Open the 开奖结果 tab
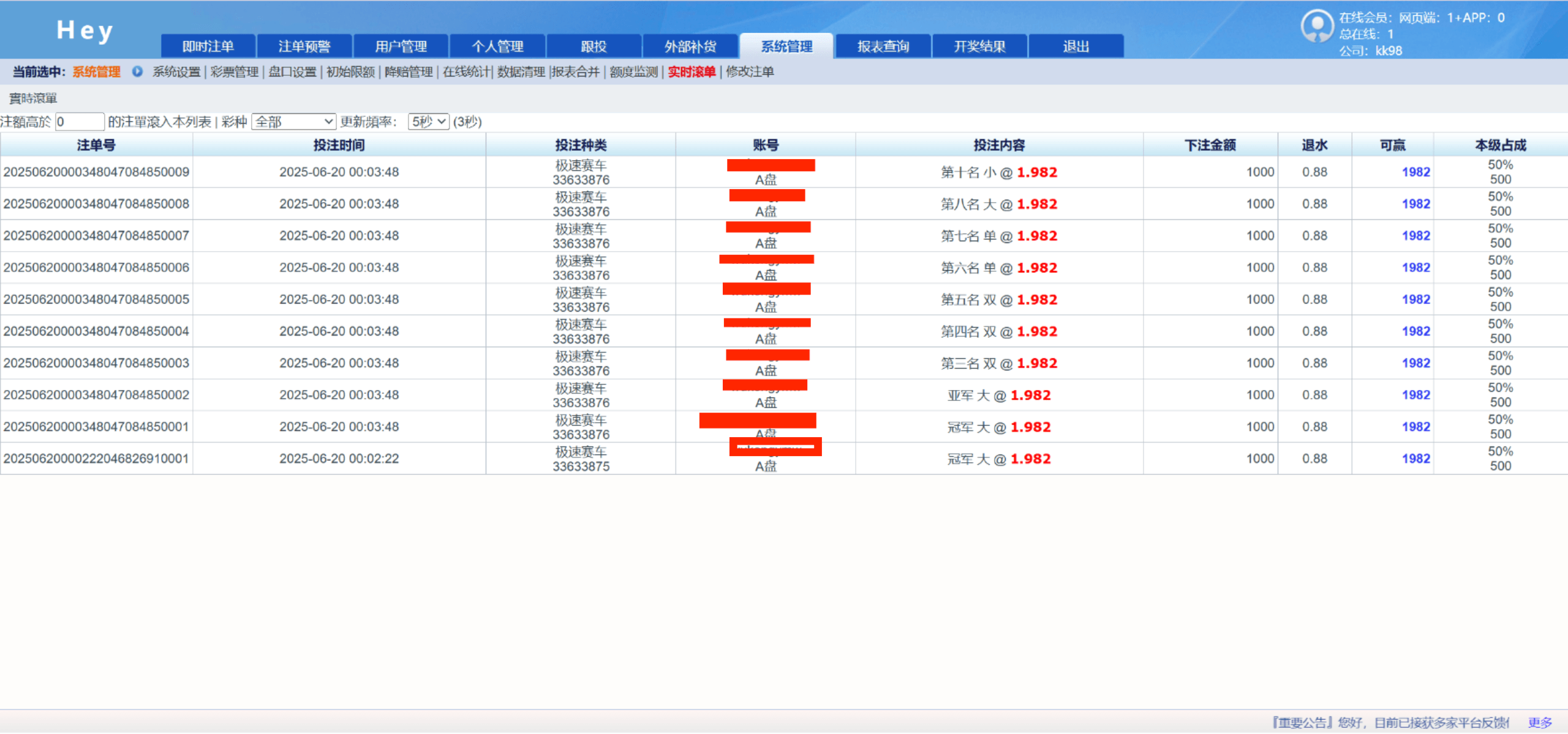1568x734 pixels. click(979, 47)
